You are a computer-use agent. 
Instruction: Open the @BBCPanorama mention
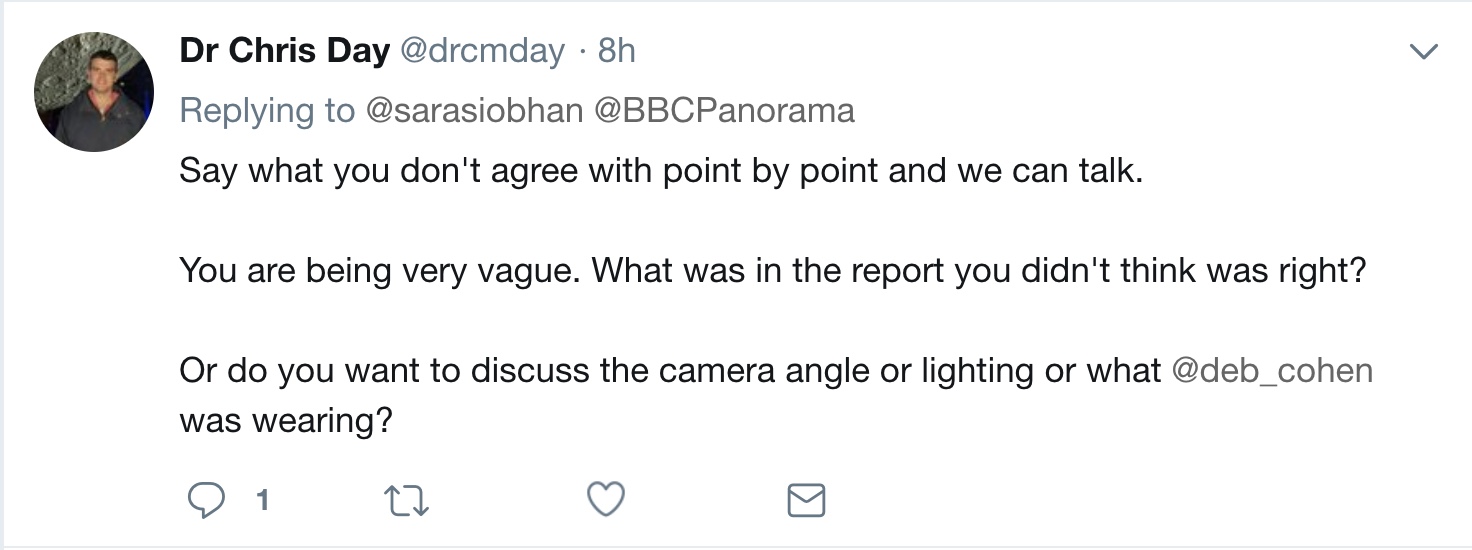point(724,110)
